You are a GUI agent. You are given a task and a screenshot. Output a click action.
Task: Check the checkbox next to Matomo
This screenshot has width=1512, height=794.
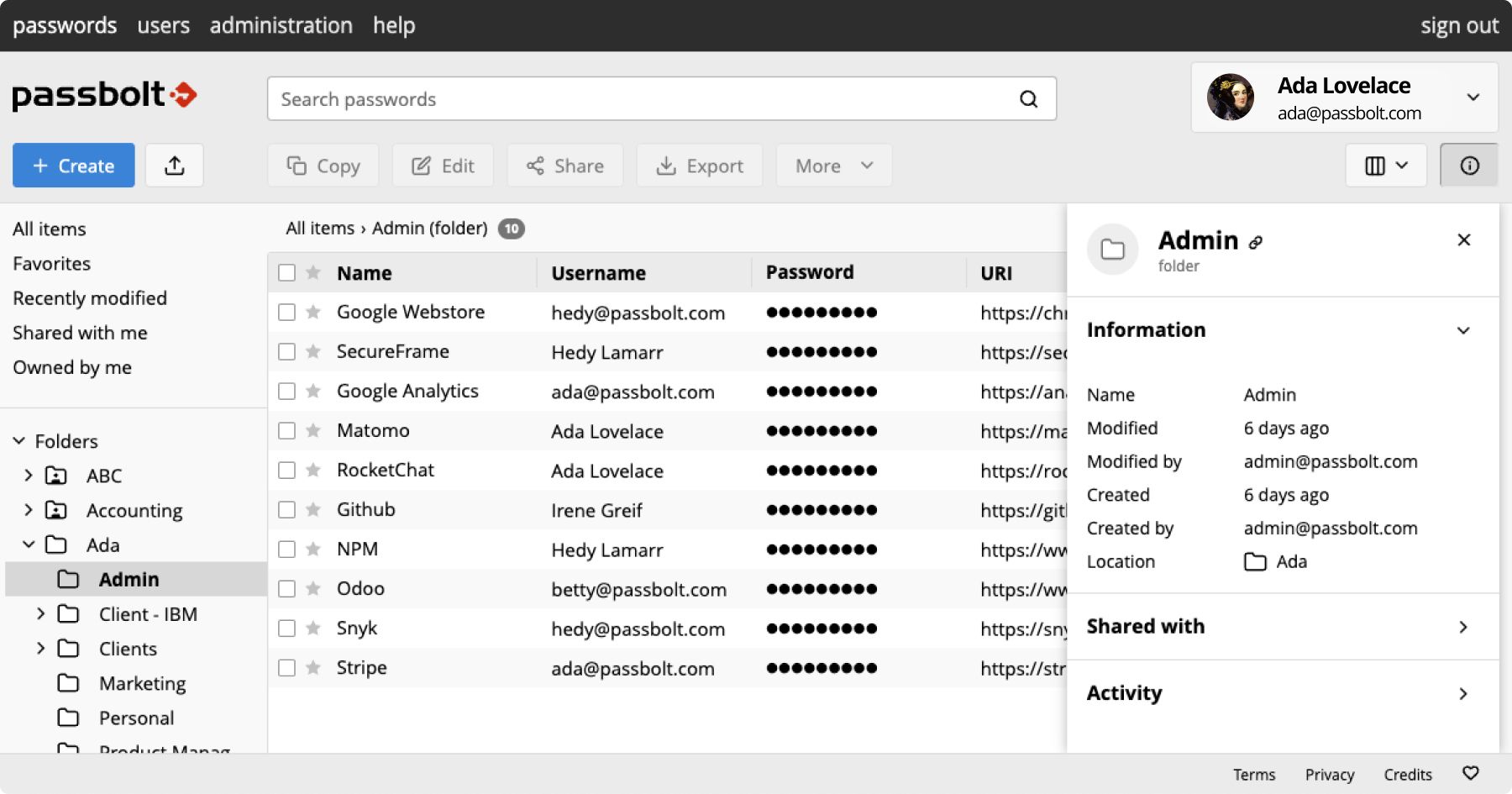coord(286,430)
